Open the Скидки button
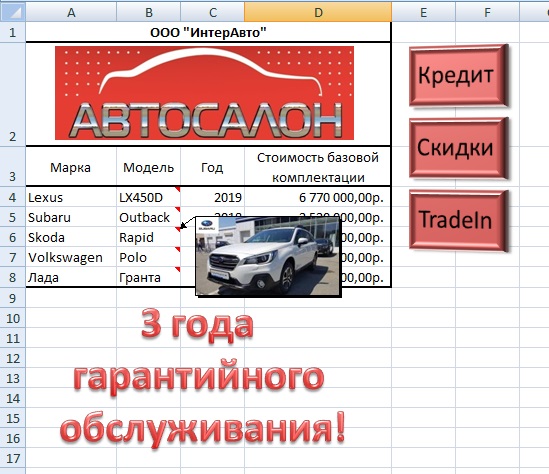The height and width of the screenshot is (474, 549). click(458, 148)
